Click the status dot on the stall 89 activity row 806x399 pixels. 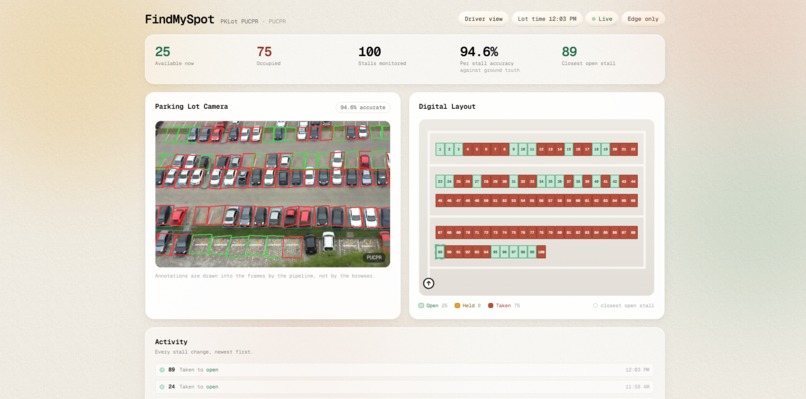point(162,370)
